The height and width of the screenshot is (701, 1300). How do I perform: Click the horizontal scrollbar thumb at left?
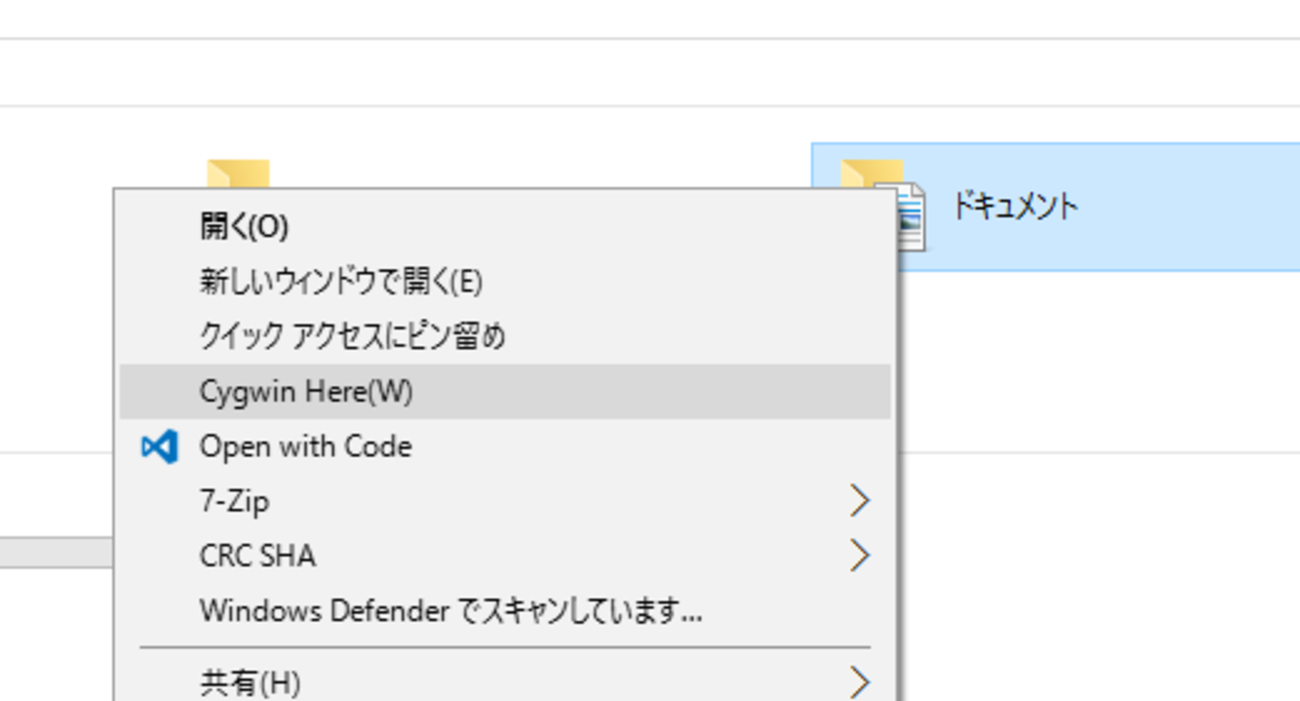click(56, 552)
